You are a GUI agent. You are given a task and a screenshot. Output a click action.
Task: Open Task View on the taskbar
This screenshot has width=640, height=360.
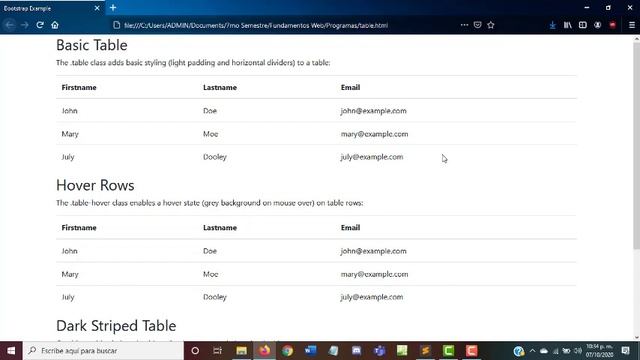click(x=218, y=351)
